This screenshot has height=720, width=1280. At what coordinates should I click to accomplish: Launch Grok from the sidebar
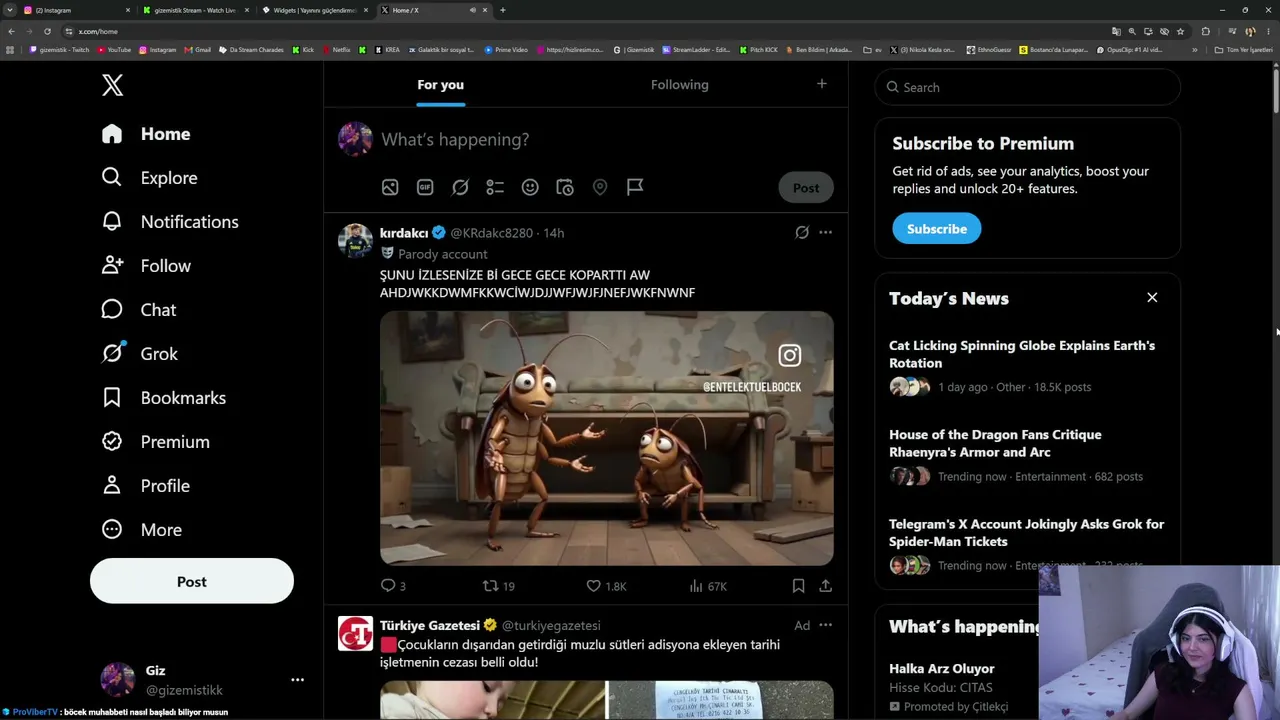[x=140, y=354]
